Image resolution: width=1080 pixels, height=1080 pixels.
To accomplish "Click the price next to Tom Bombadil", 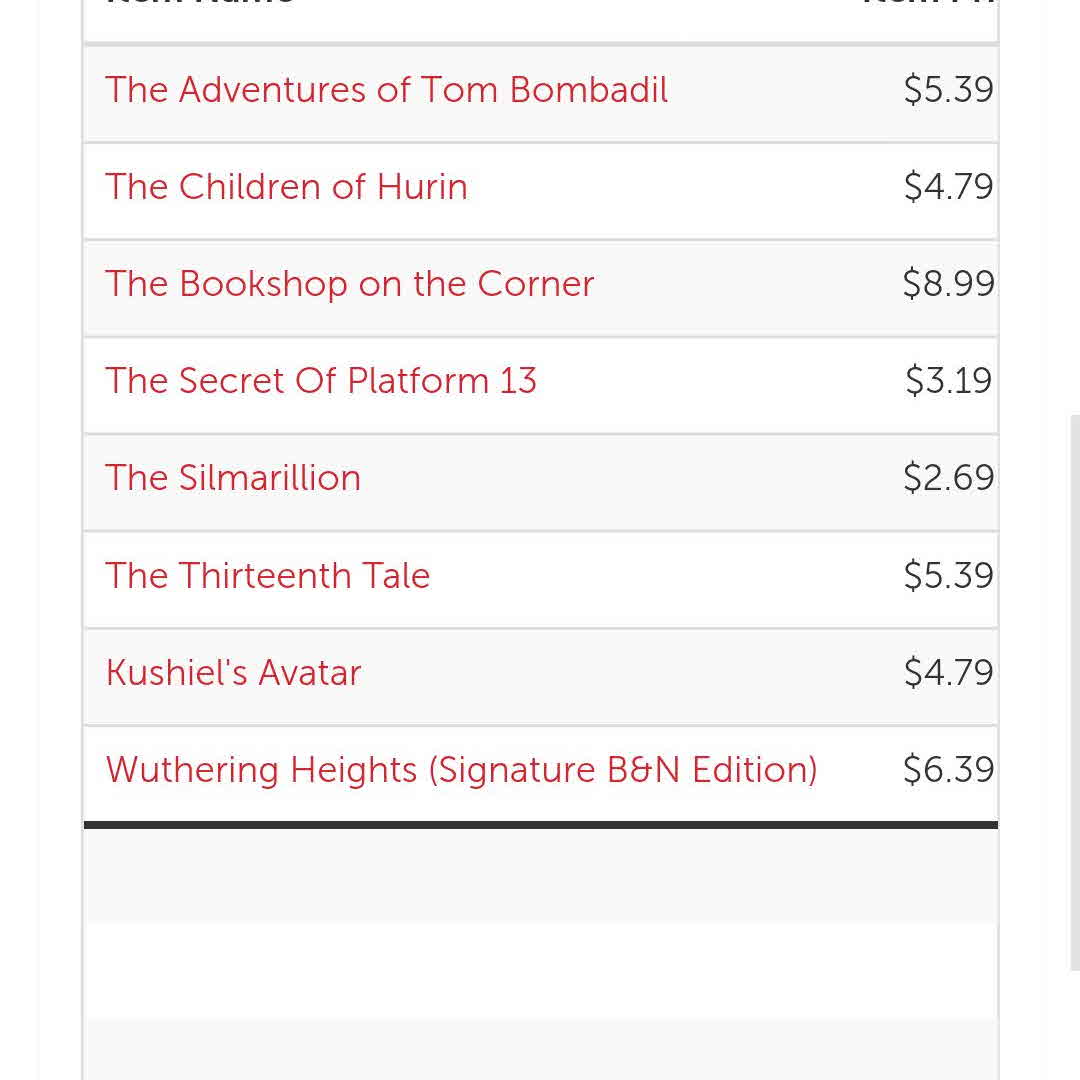I will 948,90.
